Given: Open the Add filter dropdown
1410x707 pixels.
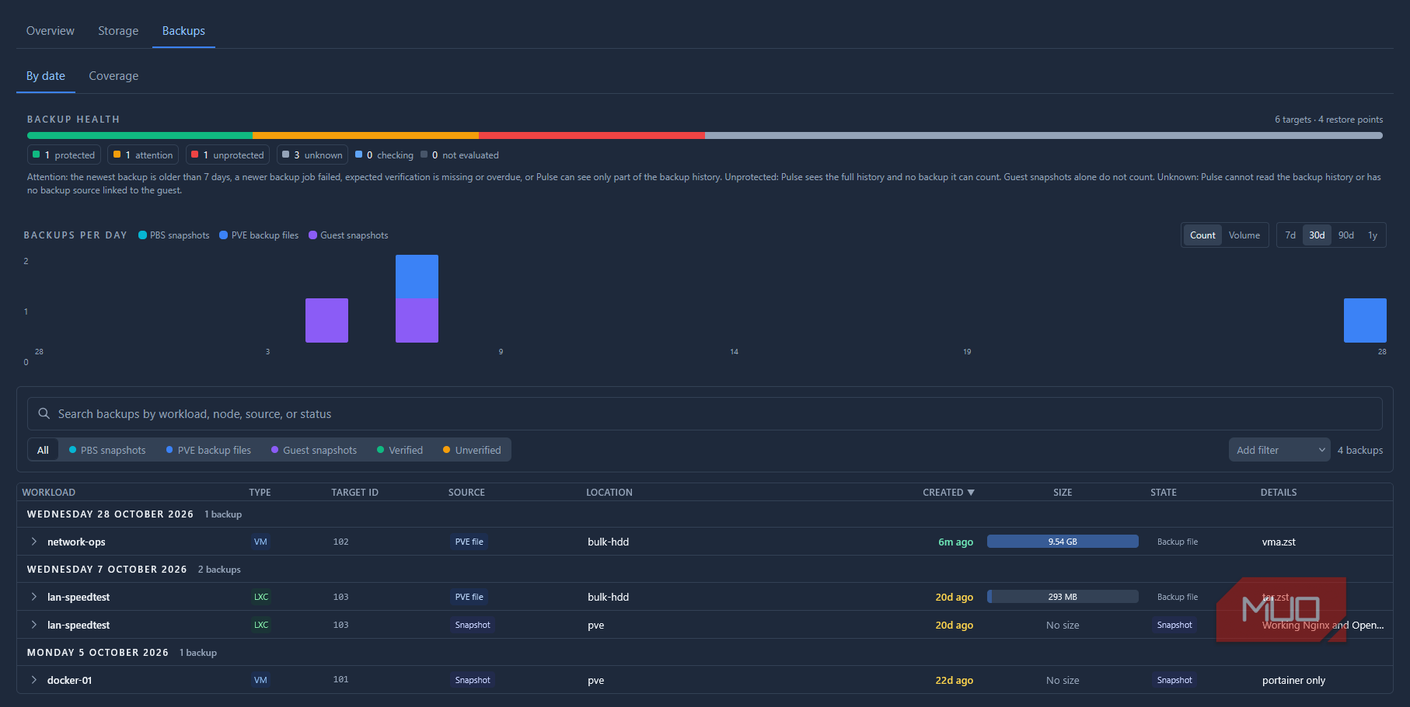Looking at the screenshot, I should click(1279, 450).
